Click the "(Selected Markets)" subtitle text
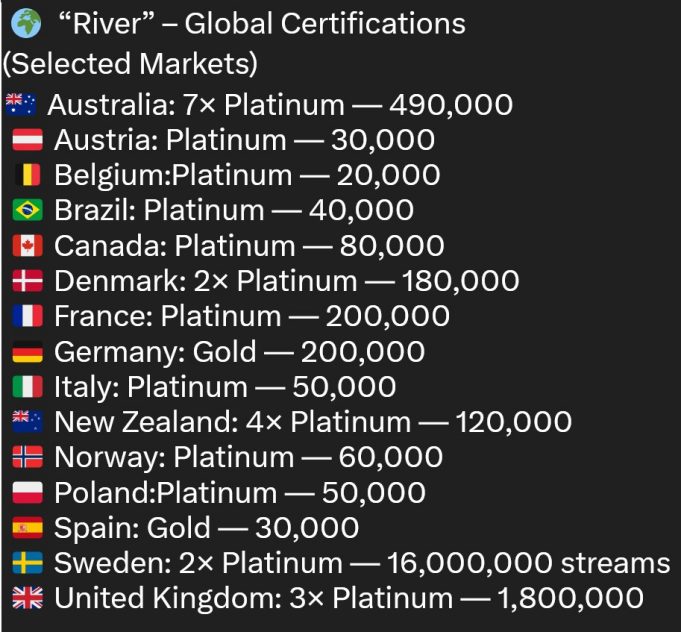 pyautogui.click(x=130, y=64)
